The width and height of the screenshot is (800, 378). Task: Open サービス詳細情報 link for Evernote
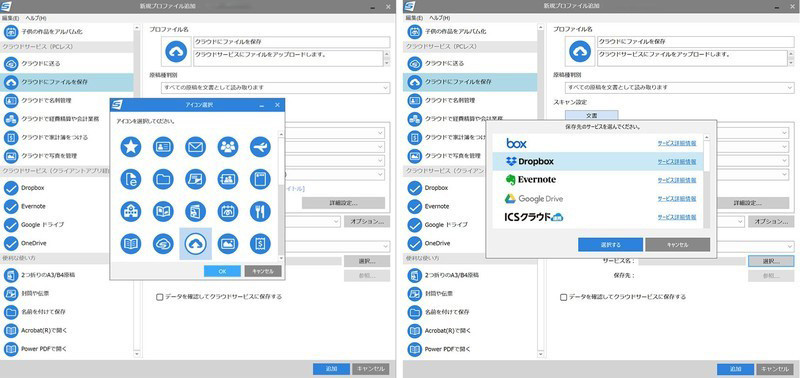(x=677, y=180)
